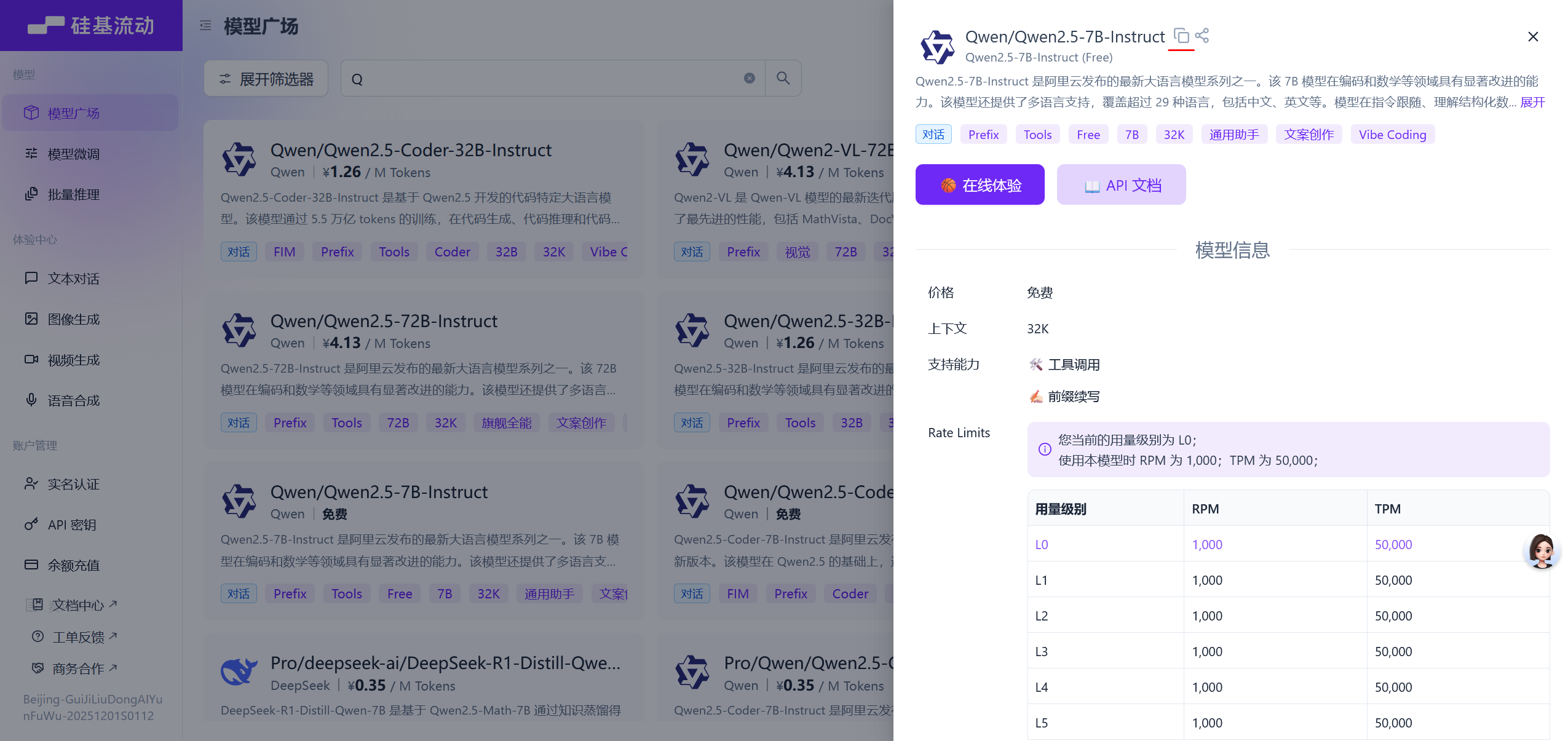Click the 在线体验 button
Viewport: 1568px width, 741px height.
click(x=980, y=184)
